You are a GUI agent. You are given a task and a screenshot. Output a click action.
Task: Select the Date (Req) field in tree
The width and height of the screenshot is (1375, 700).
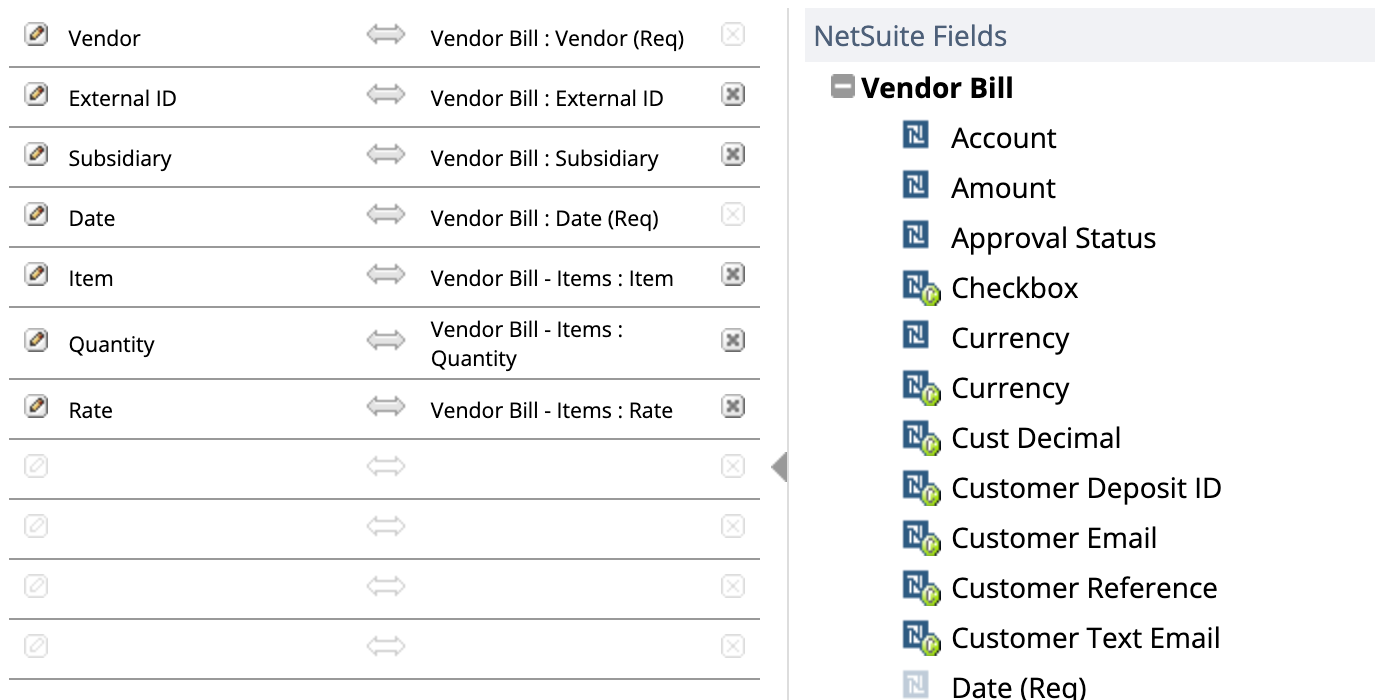(x=1018, y=687)
